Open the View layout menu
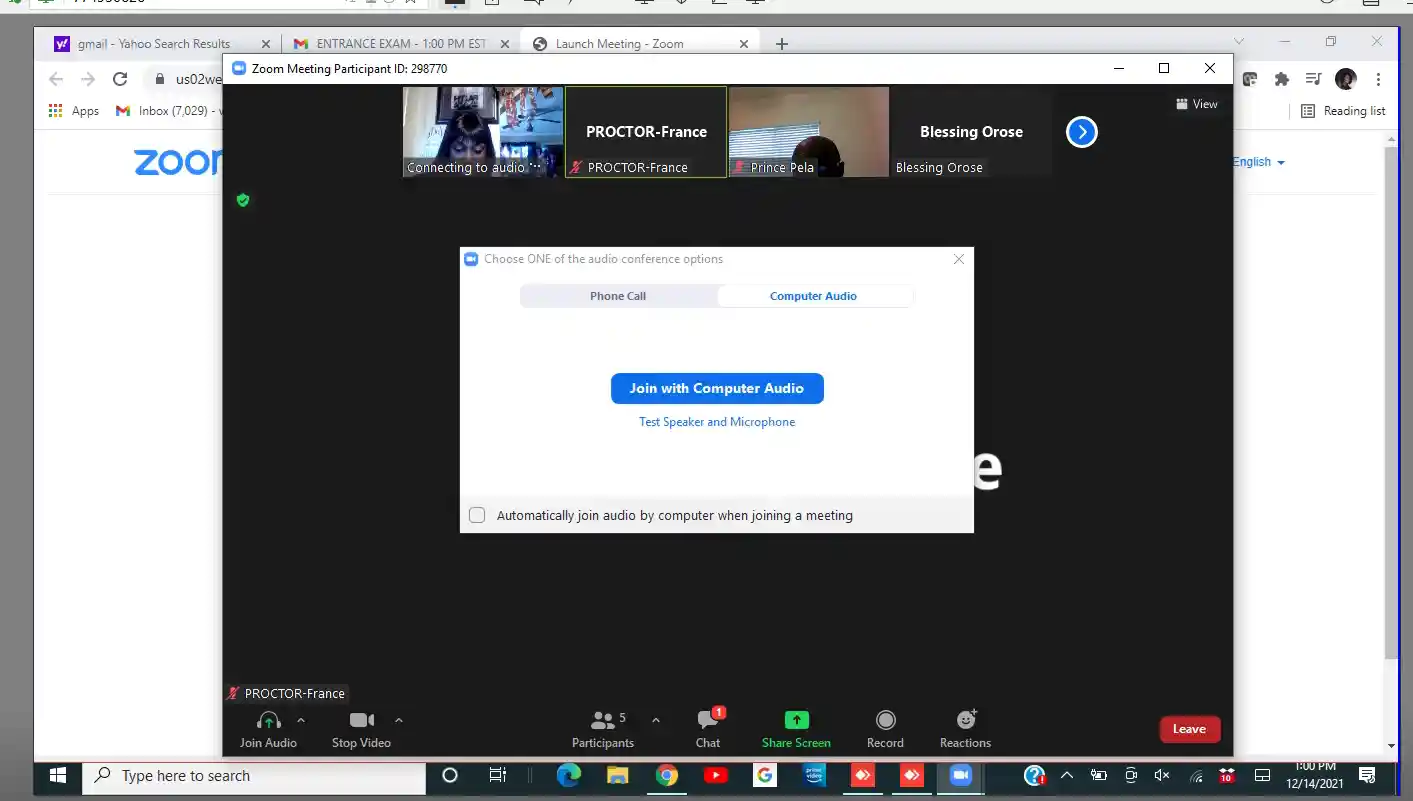Image resolution: width=1413 pixels, height=801 pixels. (1197, 104)
